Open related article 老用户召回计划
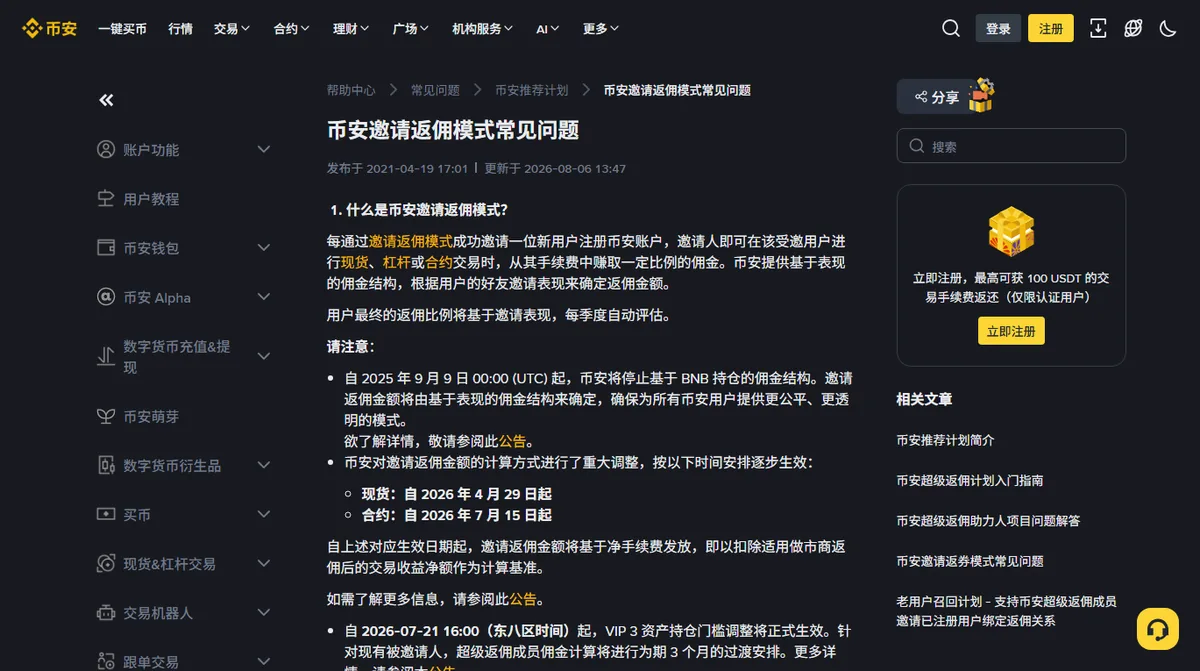Screen dimensions: 1200x671 point(1007,611)
